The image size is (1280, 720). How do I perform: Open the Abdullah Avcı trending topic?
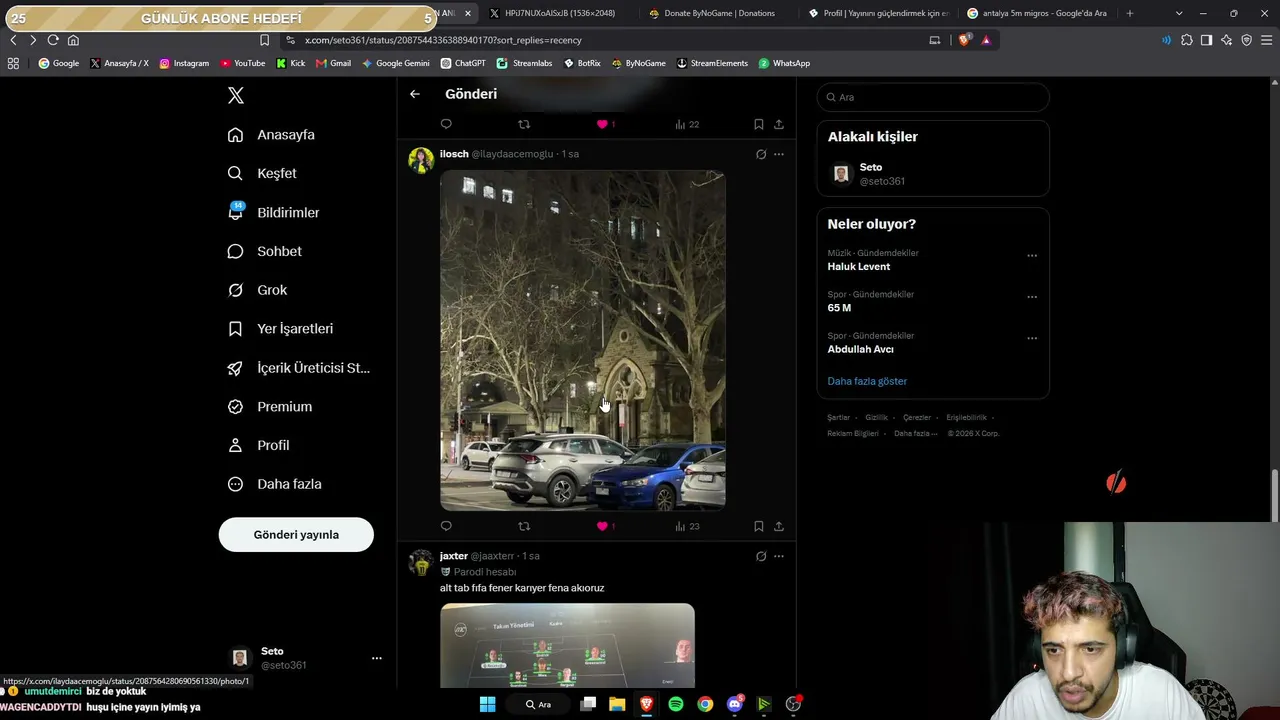coord(861,349)
